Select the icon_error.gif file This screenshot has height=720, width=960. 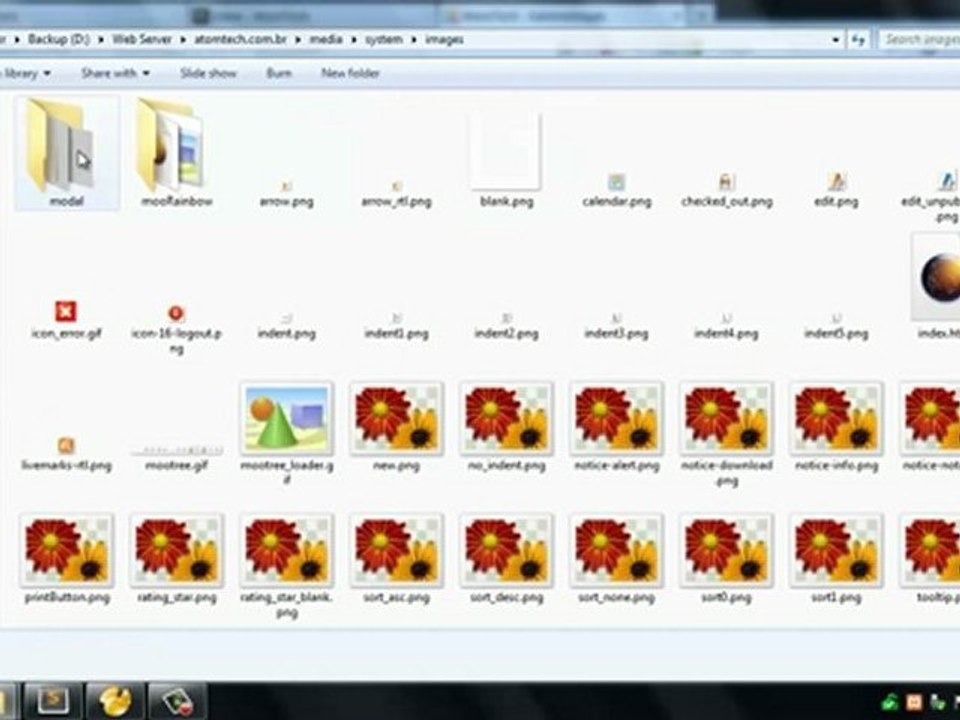tap(66, 320)
